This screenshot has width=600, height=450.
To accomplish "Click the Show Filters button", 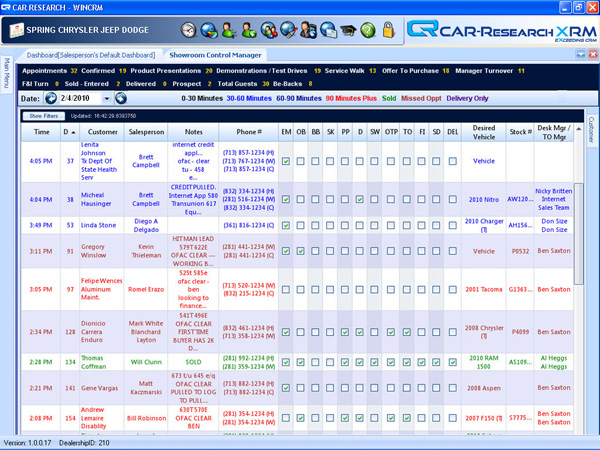I will pyautogui.click(x=44, y=116).
